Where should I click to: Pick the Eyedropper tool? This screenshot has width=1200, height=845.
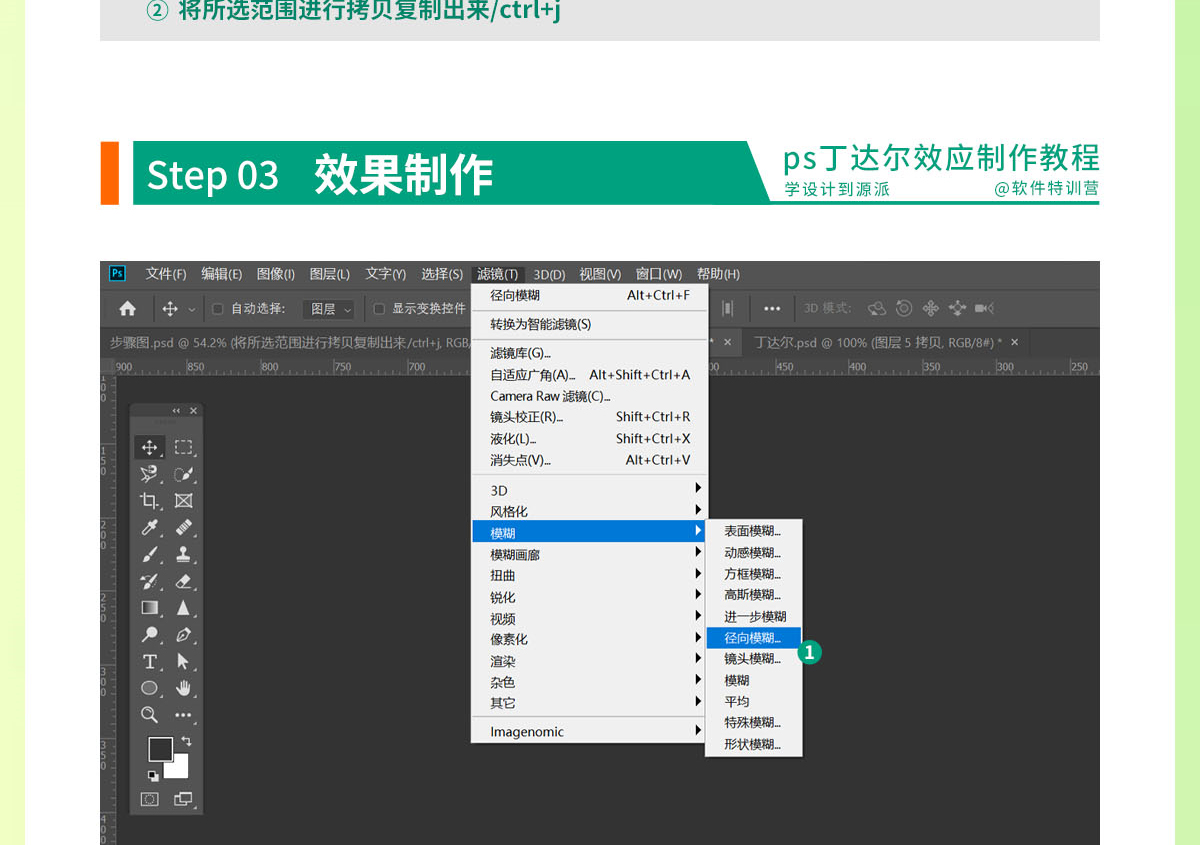[149, 528]
